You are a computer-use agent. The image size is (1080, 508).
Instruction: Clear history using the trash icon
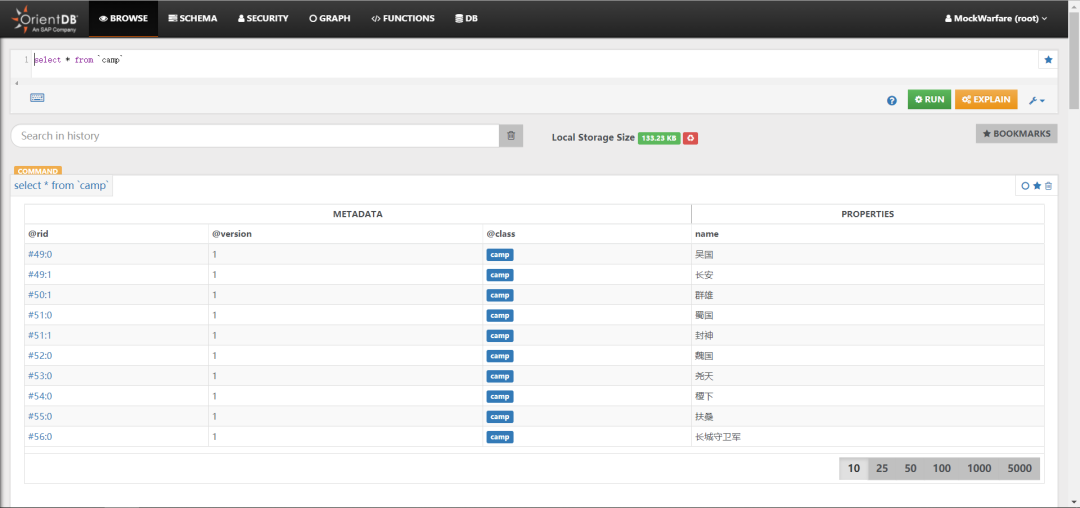tap(511, 136)
